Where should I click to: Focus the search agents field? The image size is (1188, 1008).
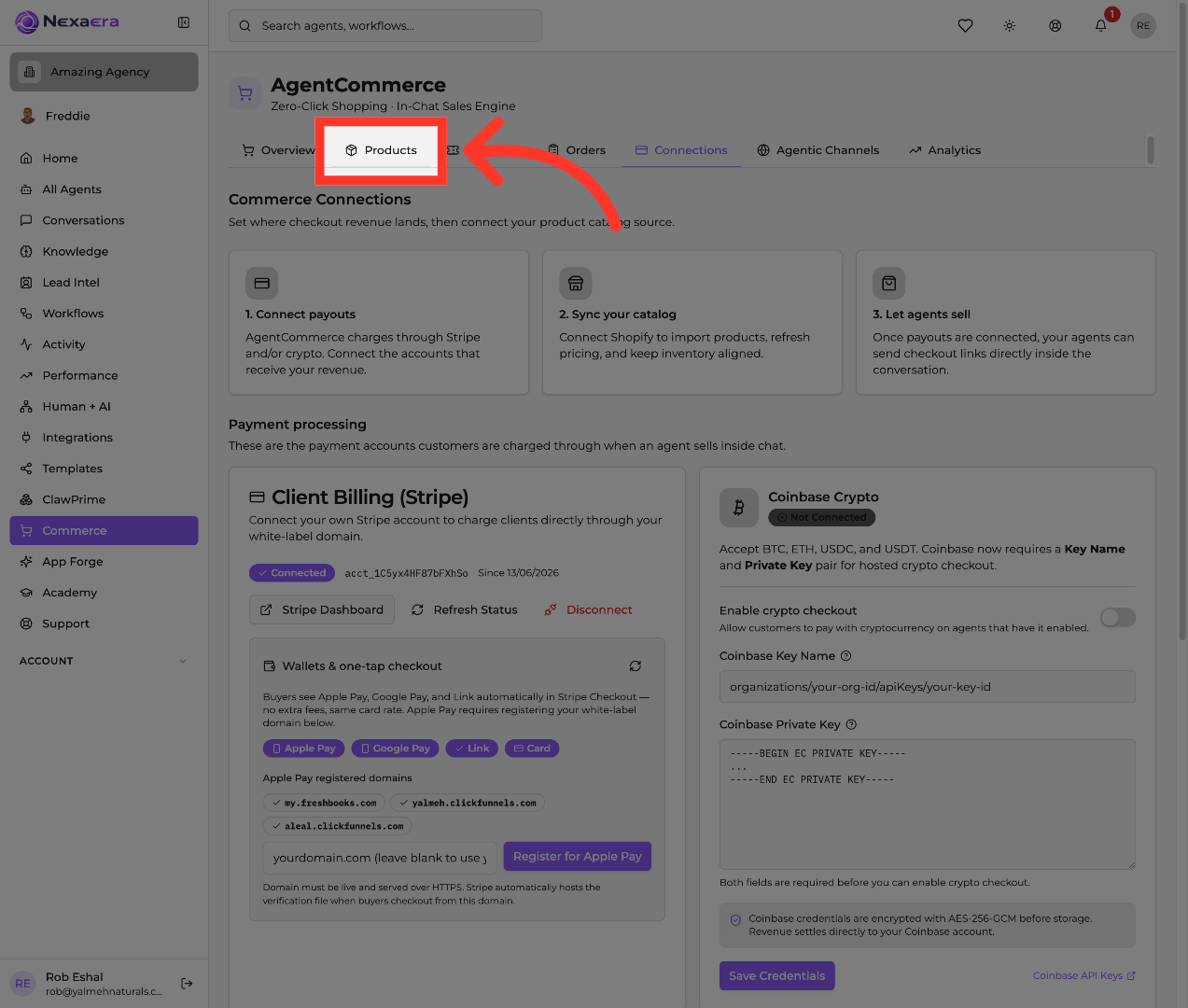click(385, 26)
